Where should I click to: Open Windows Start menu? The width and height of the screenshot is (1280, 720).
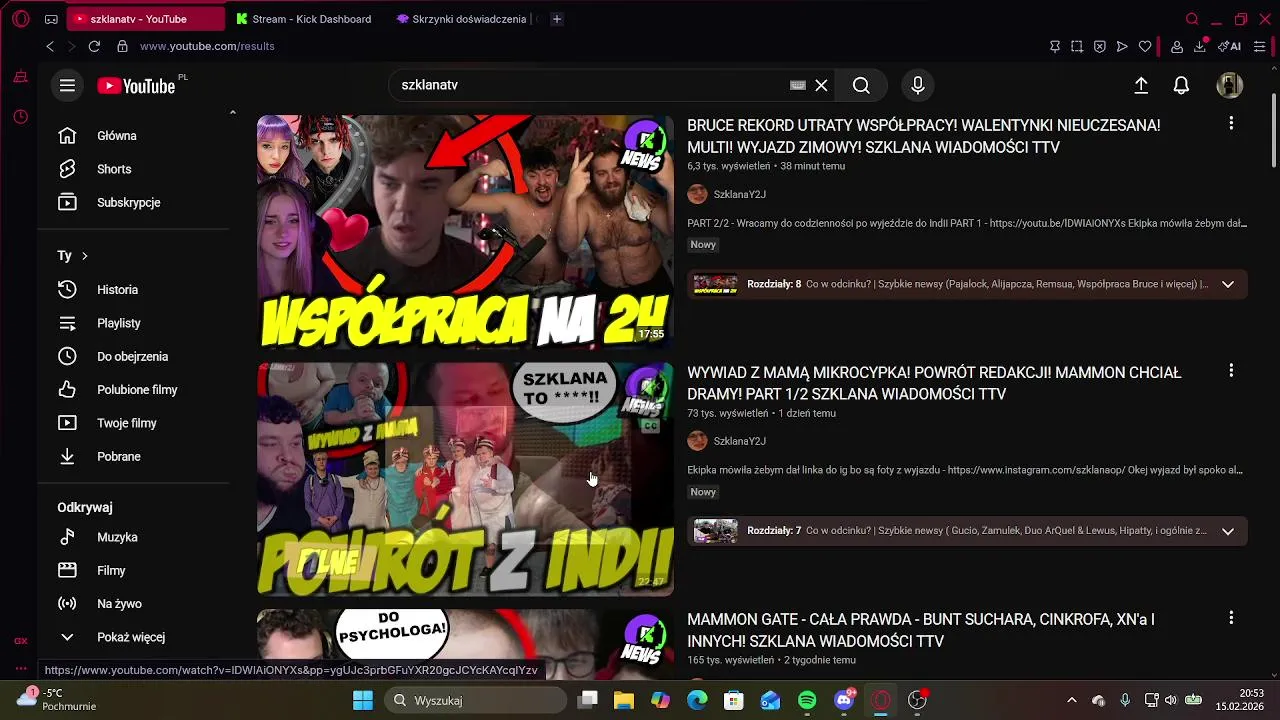point(362,700)
